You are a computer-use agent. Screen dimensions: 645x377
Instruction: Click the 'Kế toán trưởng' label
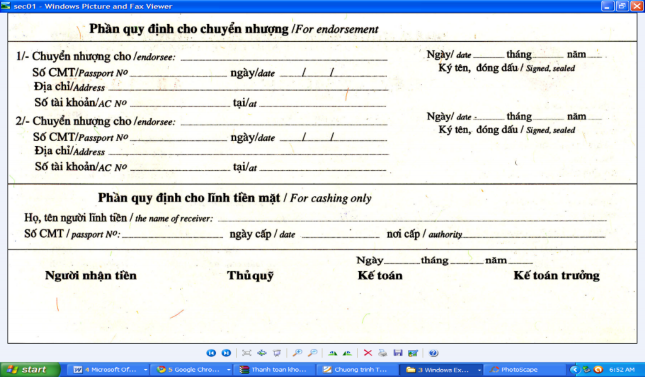tap(557, 275)
